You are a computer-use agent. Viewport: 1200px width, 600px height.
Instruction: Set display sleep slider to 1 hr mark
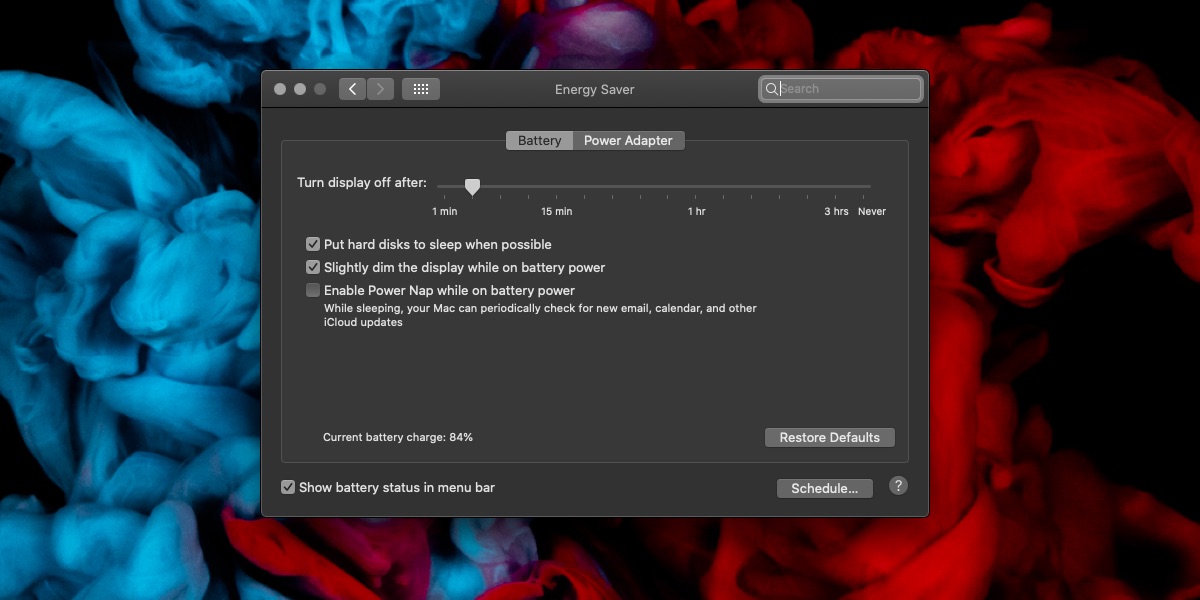coord(697,186)
